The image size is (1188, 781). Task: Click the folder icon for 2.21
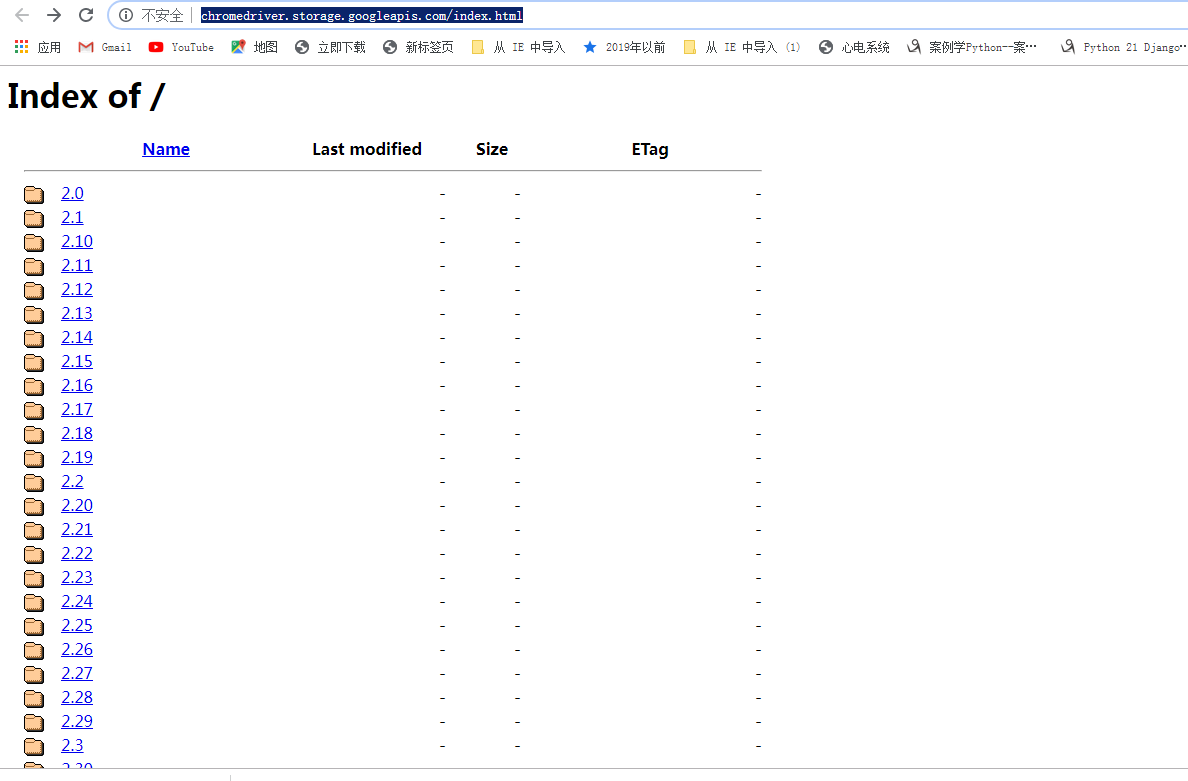click(34, 530)
